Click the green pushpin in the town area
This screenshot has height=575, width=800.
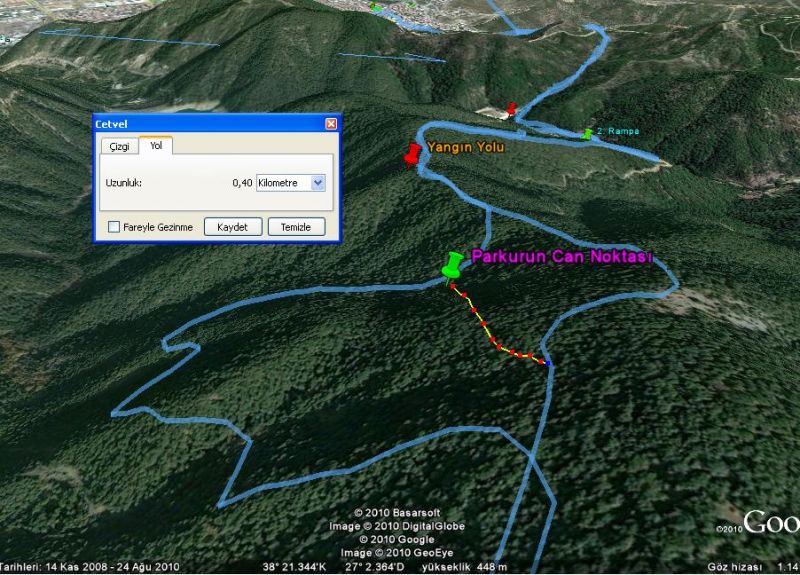(x=376, y=7)
